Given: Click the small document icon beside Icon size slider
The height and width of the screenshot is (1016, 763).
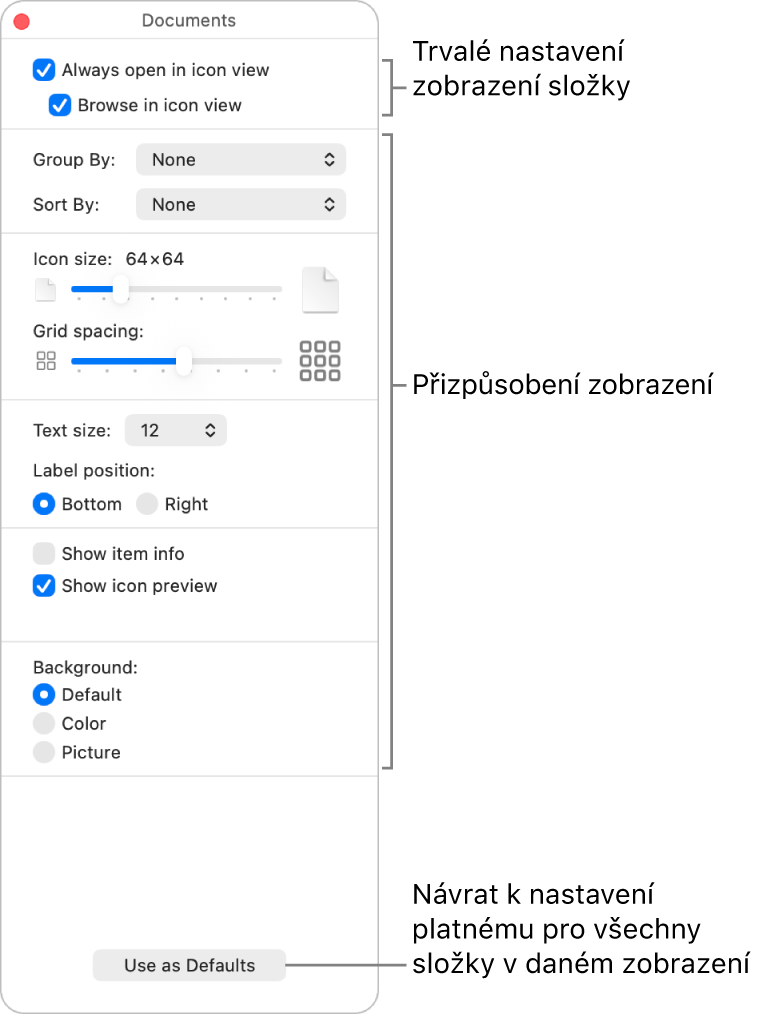Looking at the screenshot, I should coord(45,290).
